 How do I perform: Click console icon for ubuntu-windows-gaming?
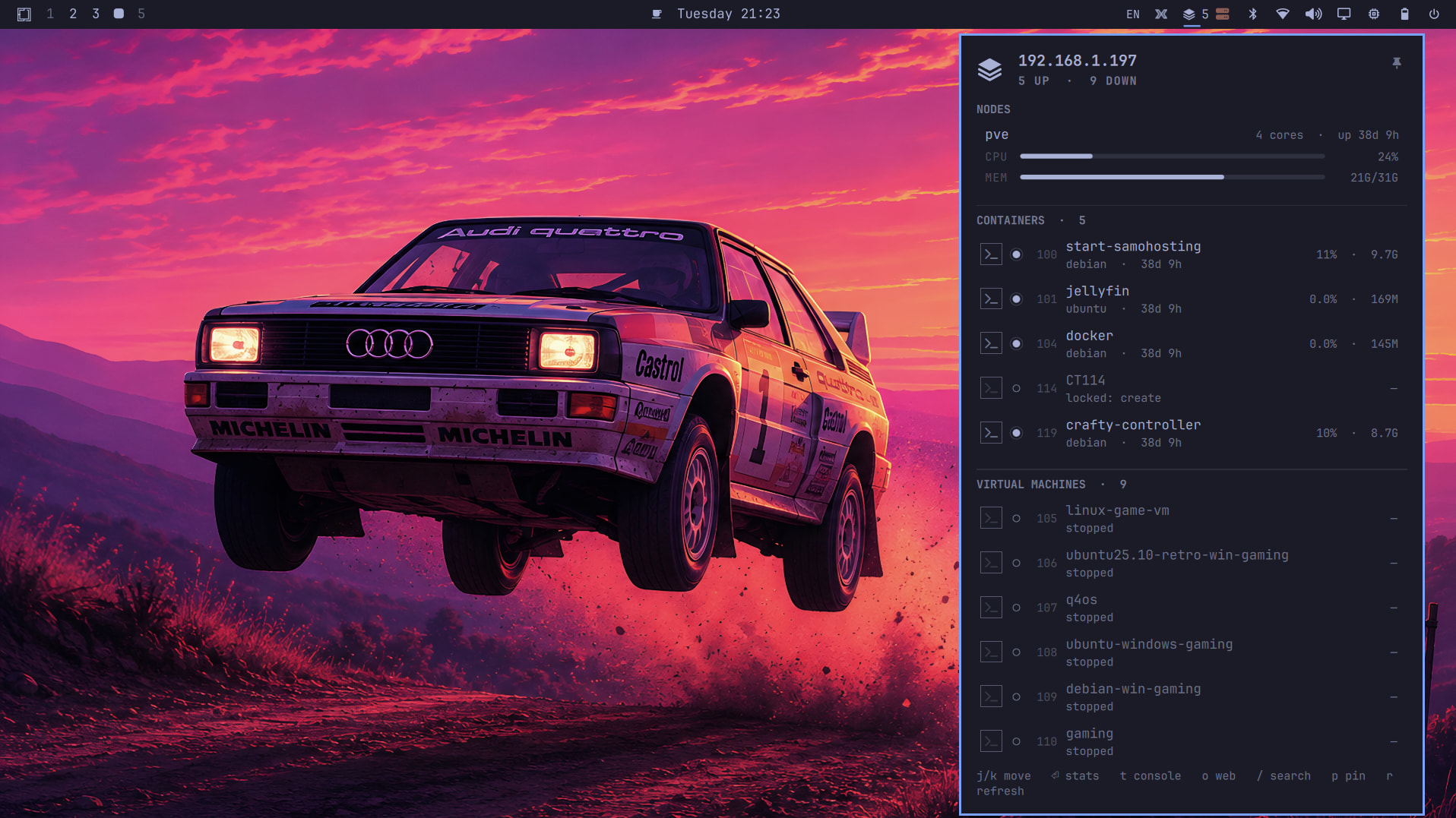tap(991, 652)
